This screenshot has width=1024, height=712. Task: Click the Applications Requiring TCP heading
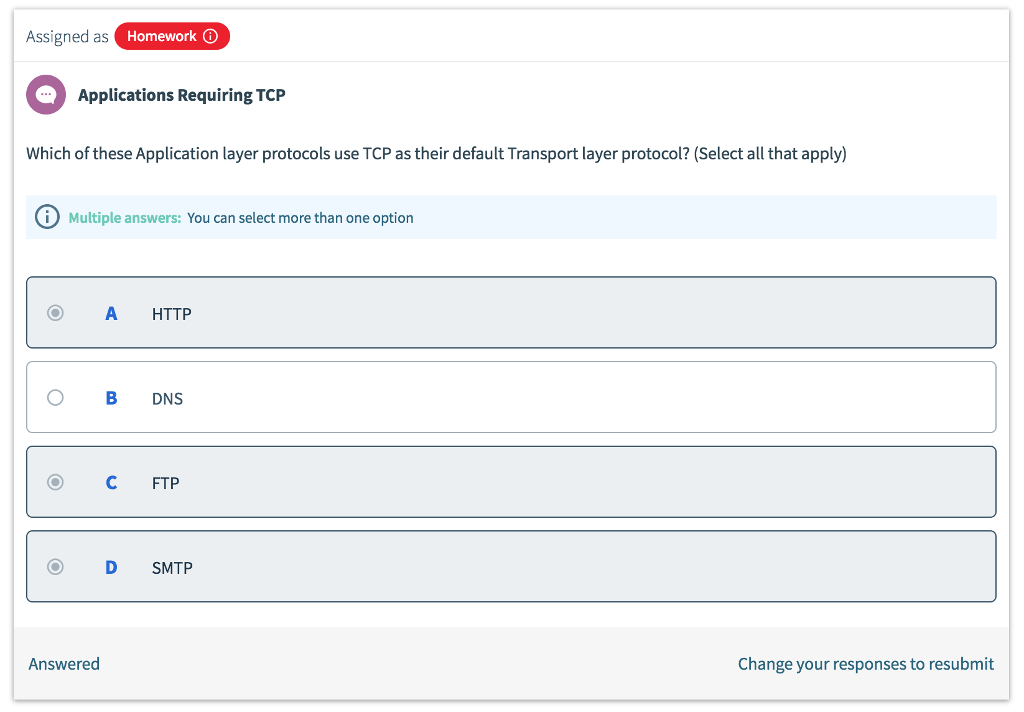(181, 95)
